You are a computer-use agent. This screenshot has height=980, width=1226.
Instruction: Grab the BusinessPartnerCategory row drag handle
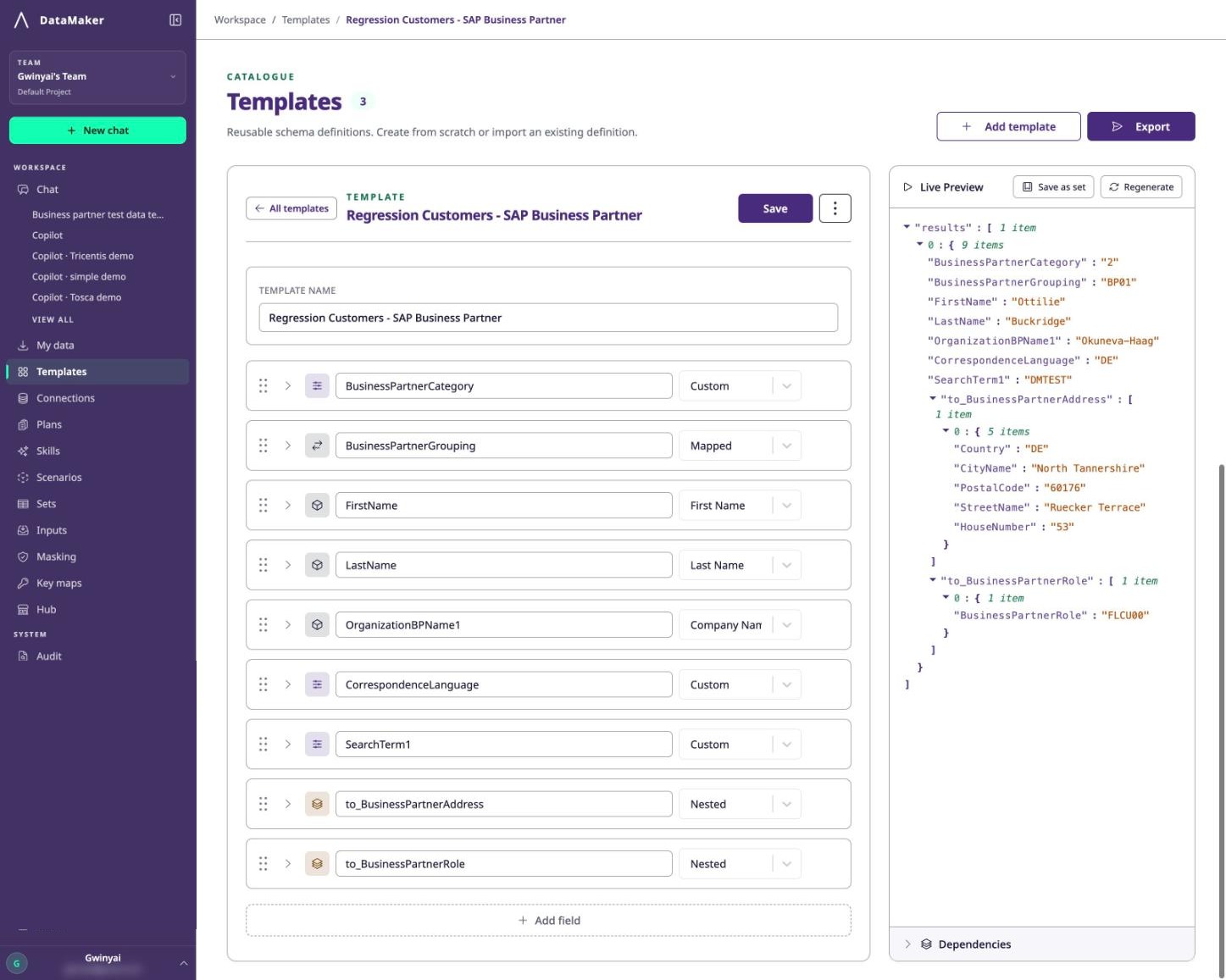pos(264,386)
